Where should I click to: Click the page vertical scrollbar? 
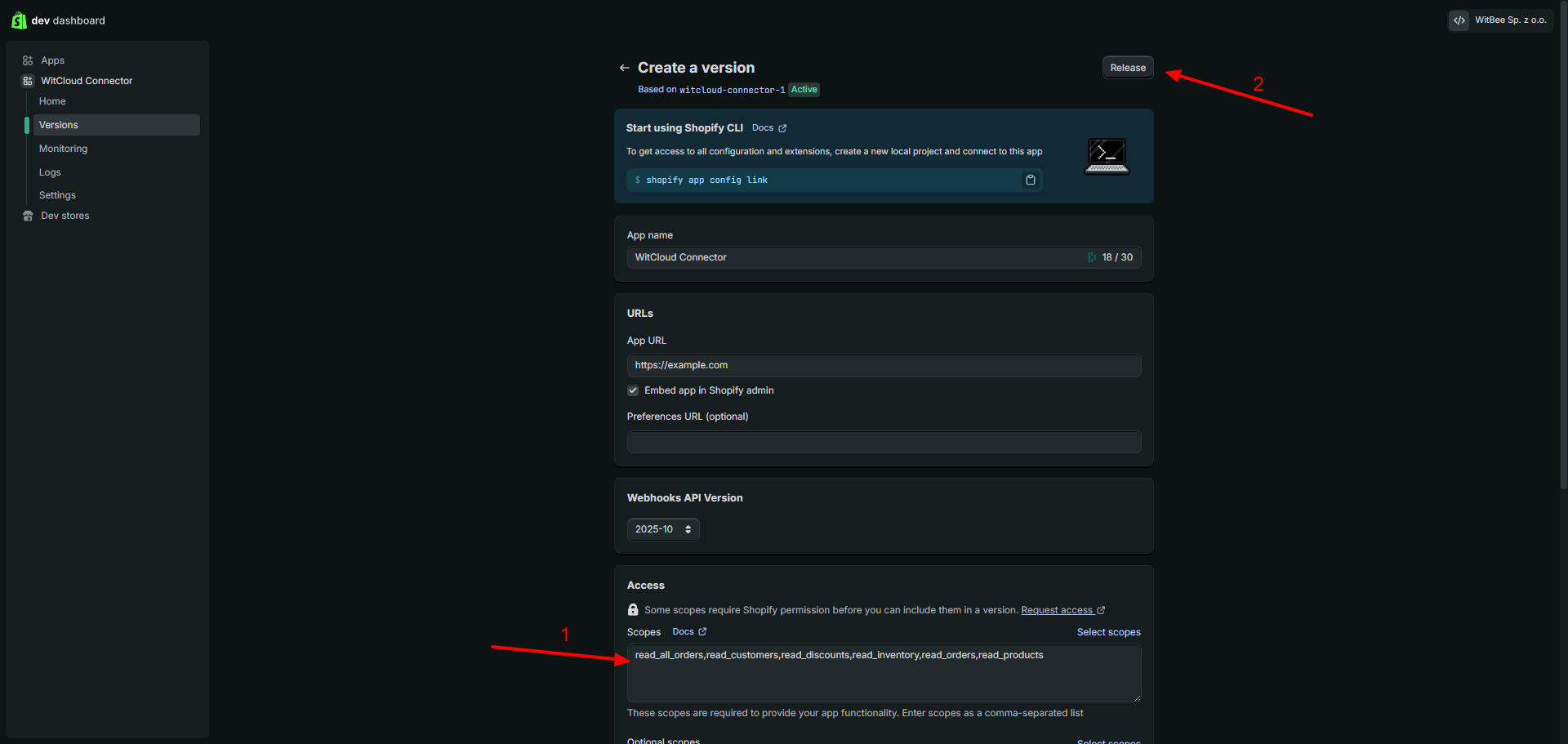coord(1563,245)
